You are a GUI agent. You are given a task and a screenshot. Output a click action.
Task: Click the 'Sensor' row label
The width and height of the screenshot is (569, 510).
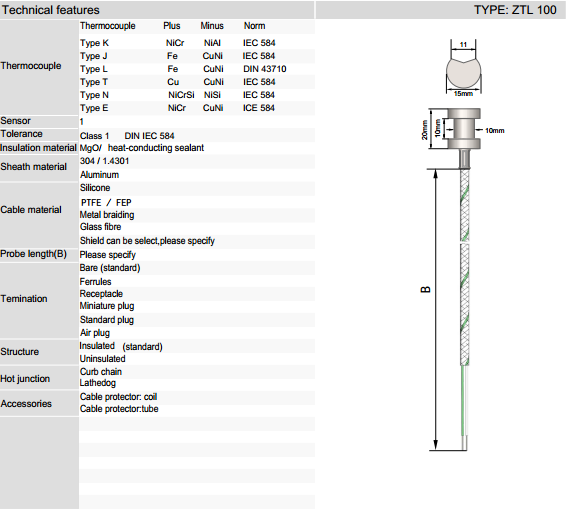point(16,121)
